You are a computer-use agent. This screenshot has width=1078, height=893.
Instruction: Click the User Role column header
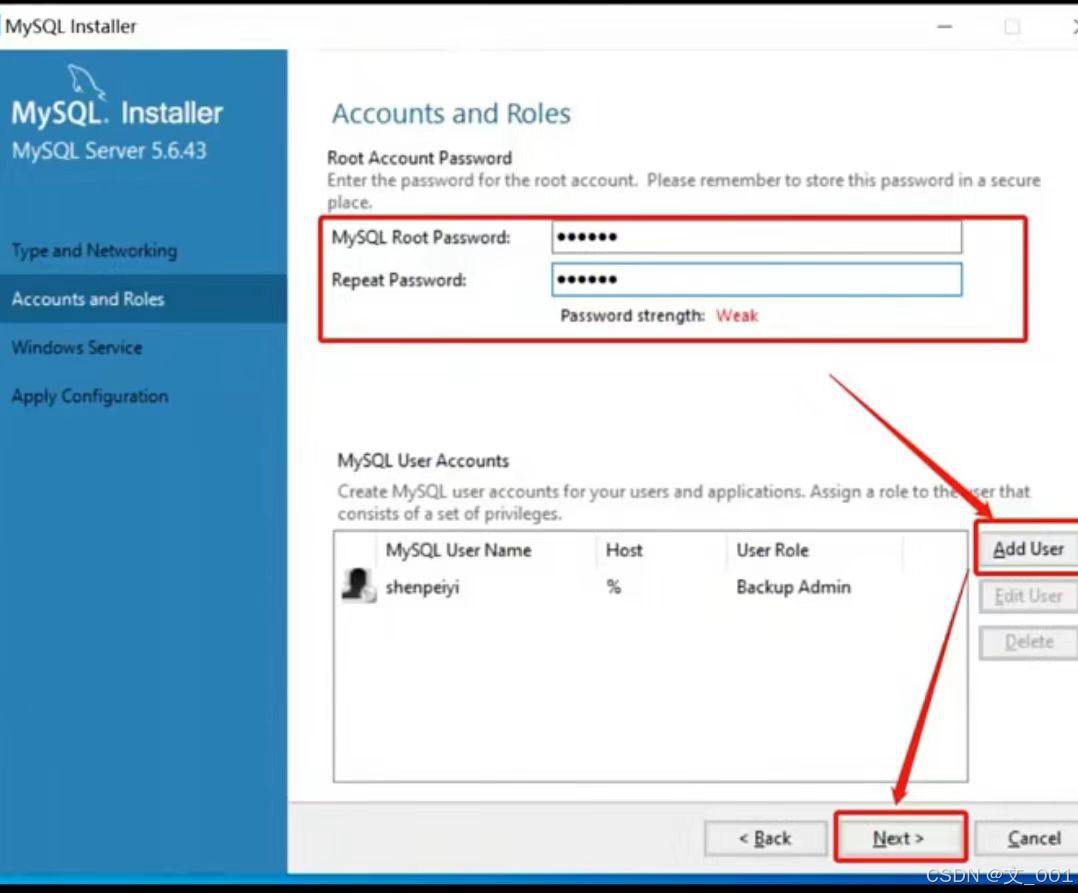point(772,550)
